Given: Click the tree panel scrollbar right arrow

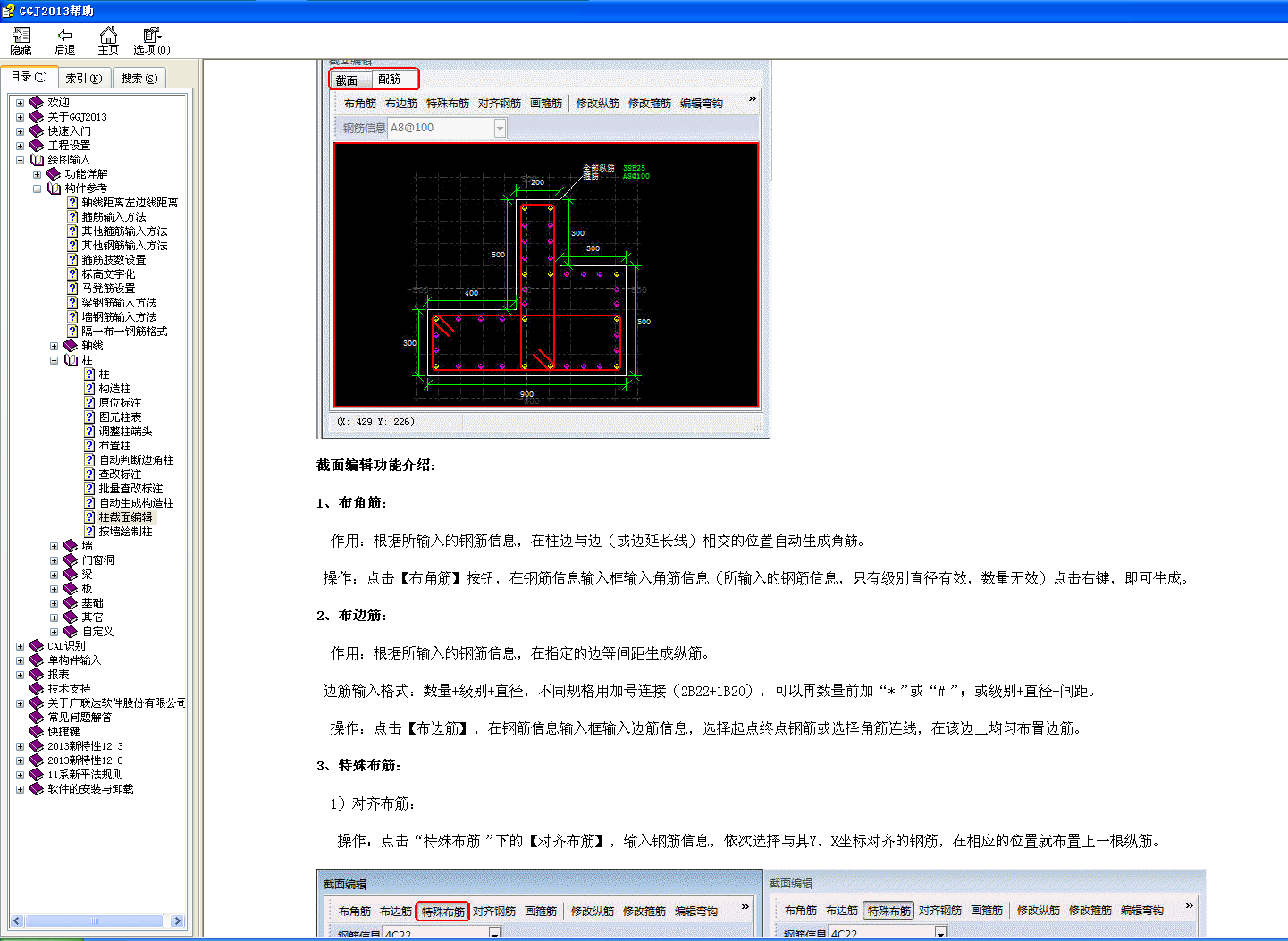Looking at the screenshot, I should tap(177, 920).
